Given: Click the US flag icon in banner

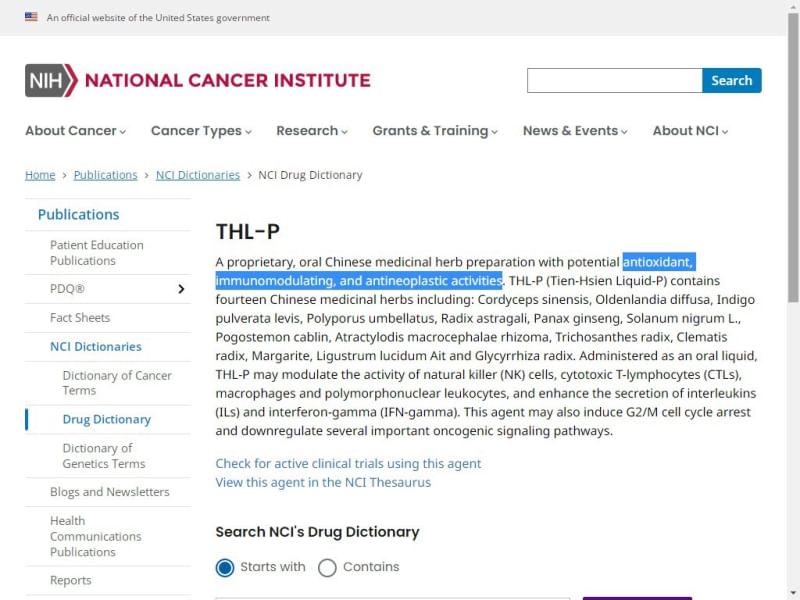Looking at the screenshot, I should click(31, 17).
